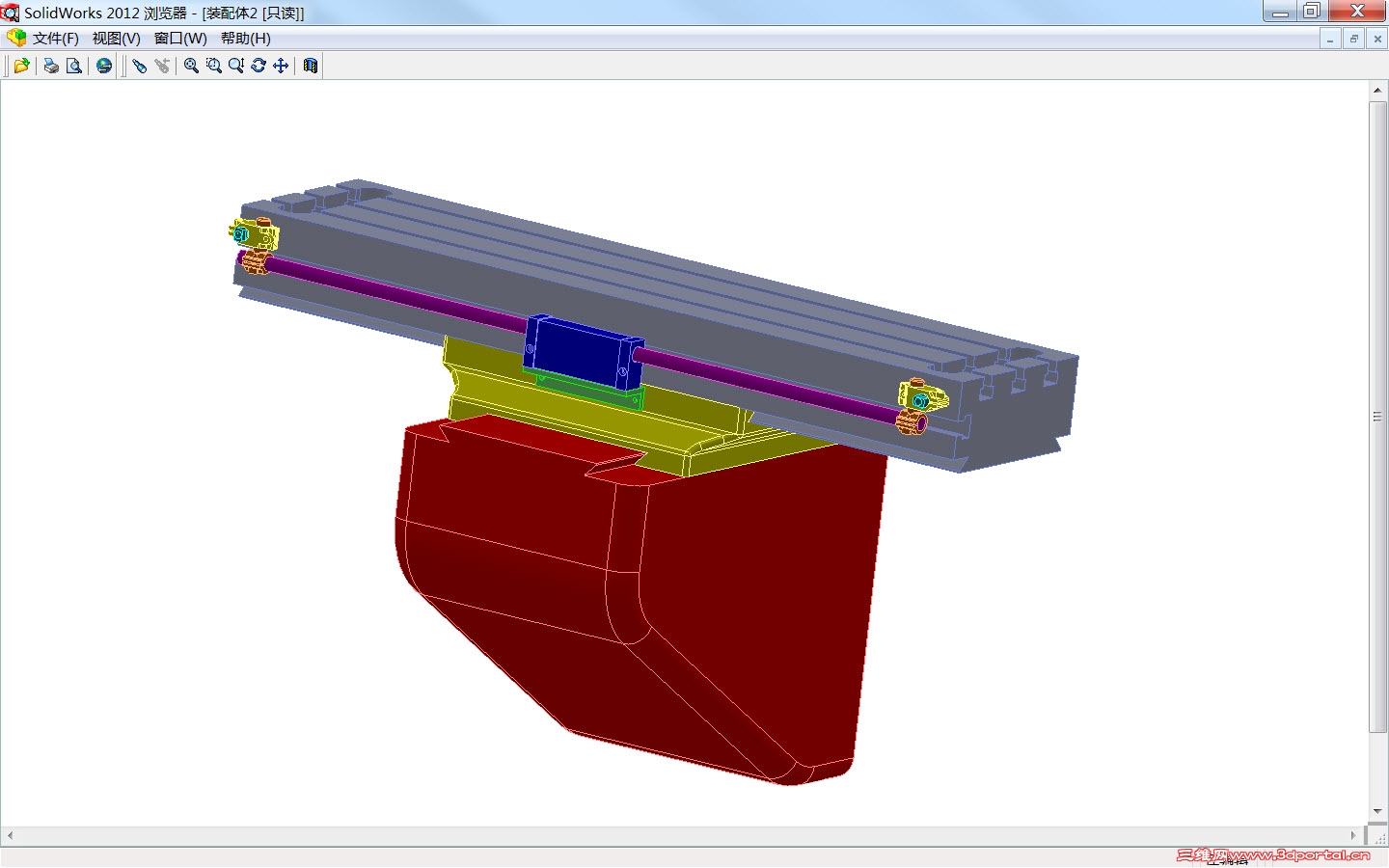This screenshot has height=868, width=1389.
Task: Zoom to fit the whole model
Action: [191, 66]
